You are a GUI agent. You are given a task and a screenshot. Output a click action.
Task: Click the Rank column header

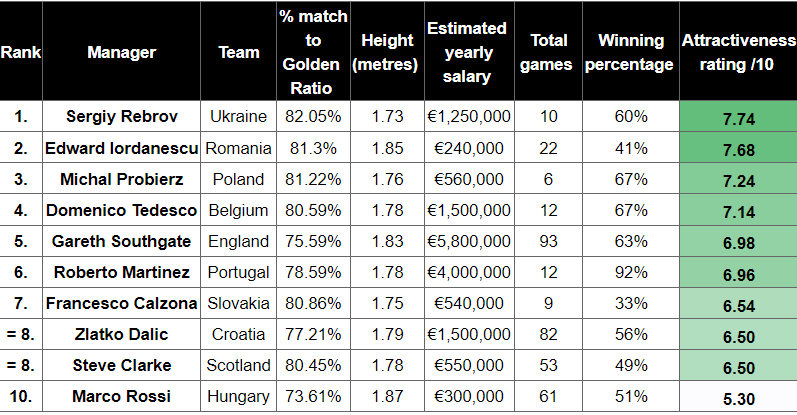(20, 52)
